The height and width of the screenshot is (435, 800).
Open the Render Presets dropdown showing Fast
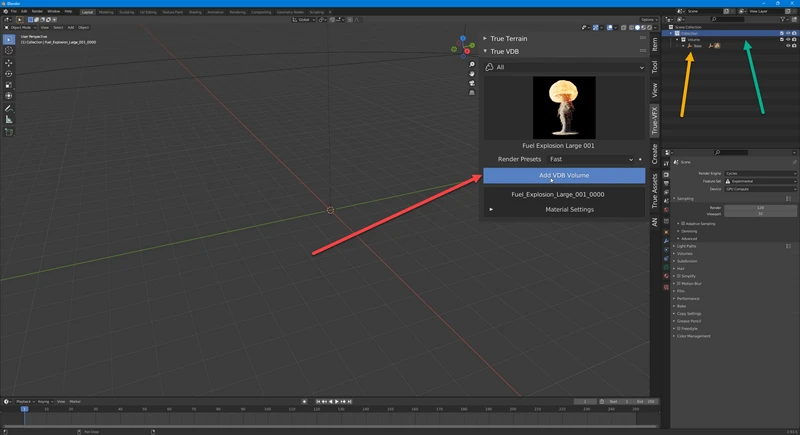590,159
